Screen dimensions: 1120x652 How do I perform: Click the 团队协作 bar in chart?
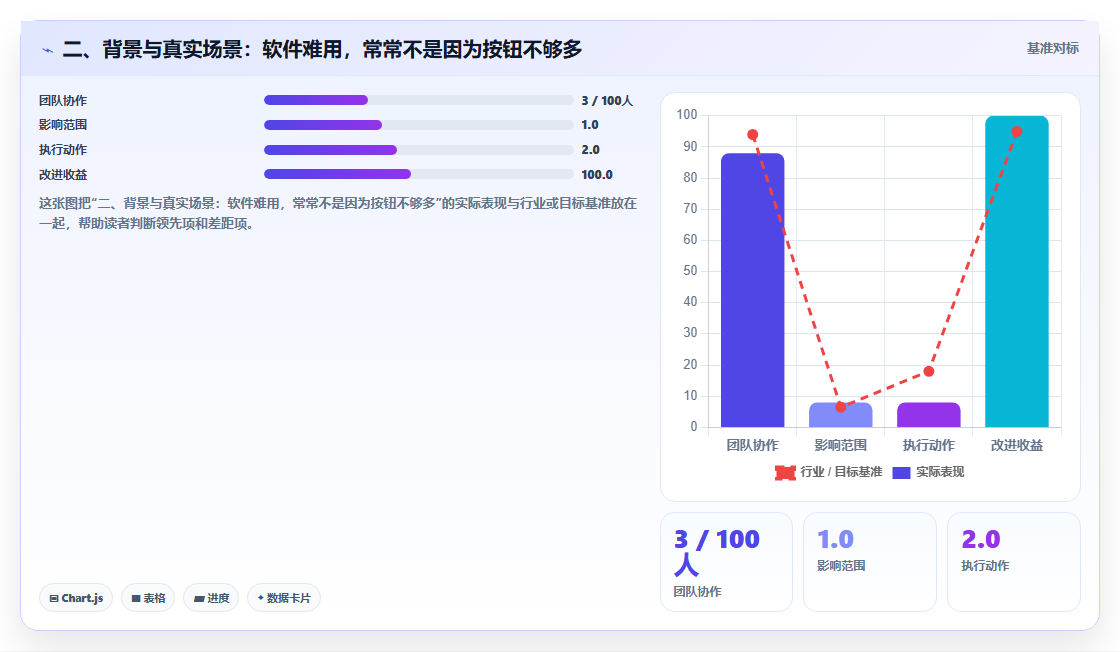pyautogui.click(x=752, y=290)
